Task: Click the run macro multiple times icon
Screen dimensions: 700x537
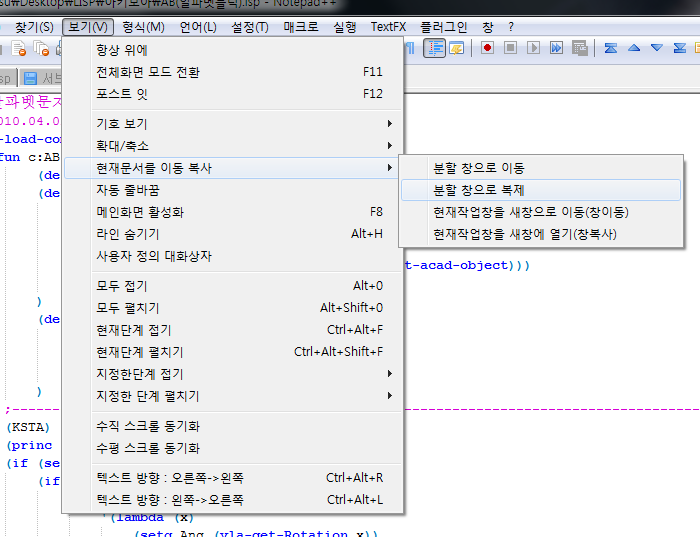Action: coord(556,48)
